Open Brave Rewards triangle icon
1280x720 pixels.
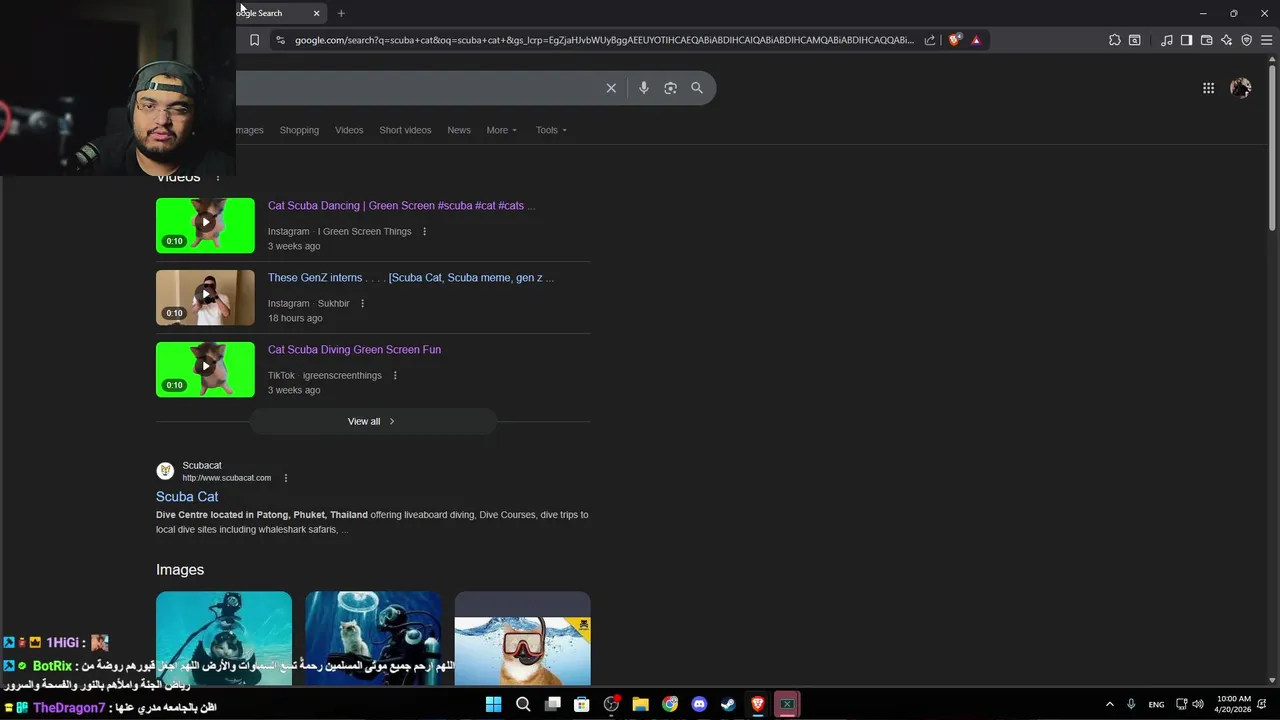pyautogui.click(x=976, y=40)
